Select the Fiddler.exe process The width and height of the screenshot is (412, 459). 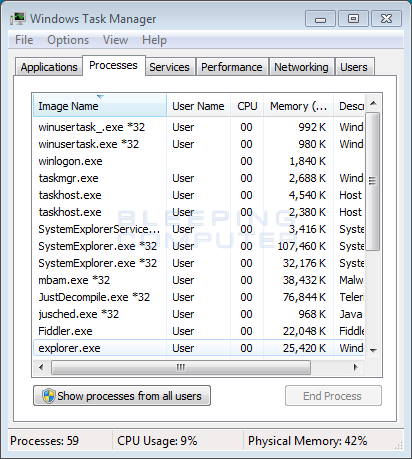coord(199,331)
